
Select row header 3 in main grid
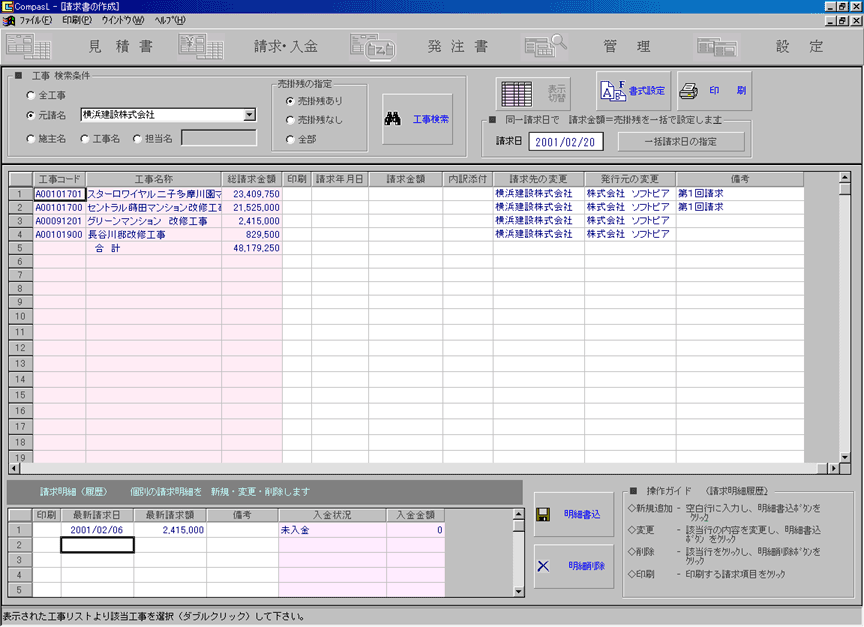[20, 221]
